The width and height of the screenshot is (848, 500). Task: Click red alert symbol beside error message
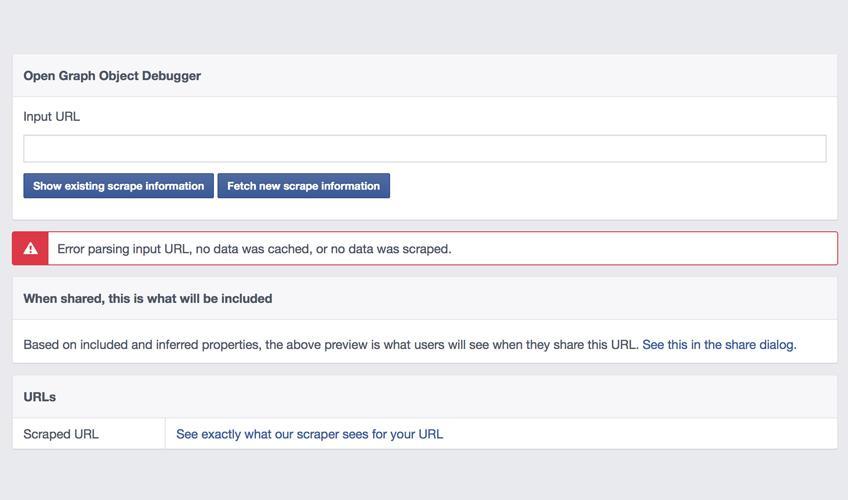30,248
